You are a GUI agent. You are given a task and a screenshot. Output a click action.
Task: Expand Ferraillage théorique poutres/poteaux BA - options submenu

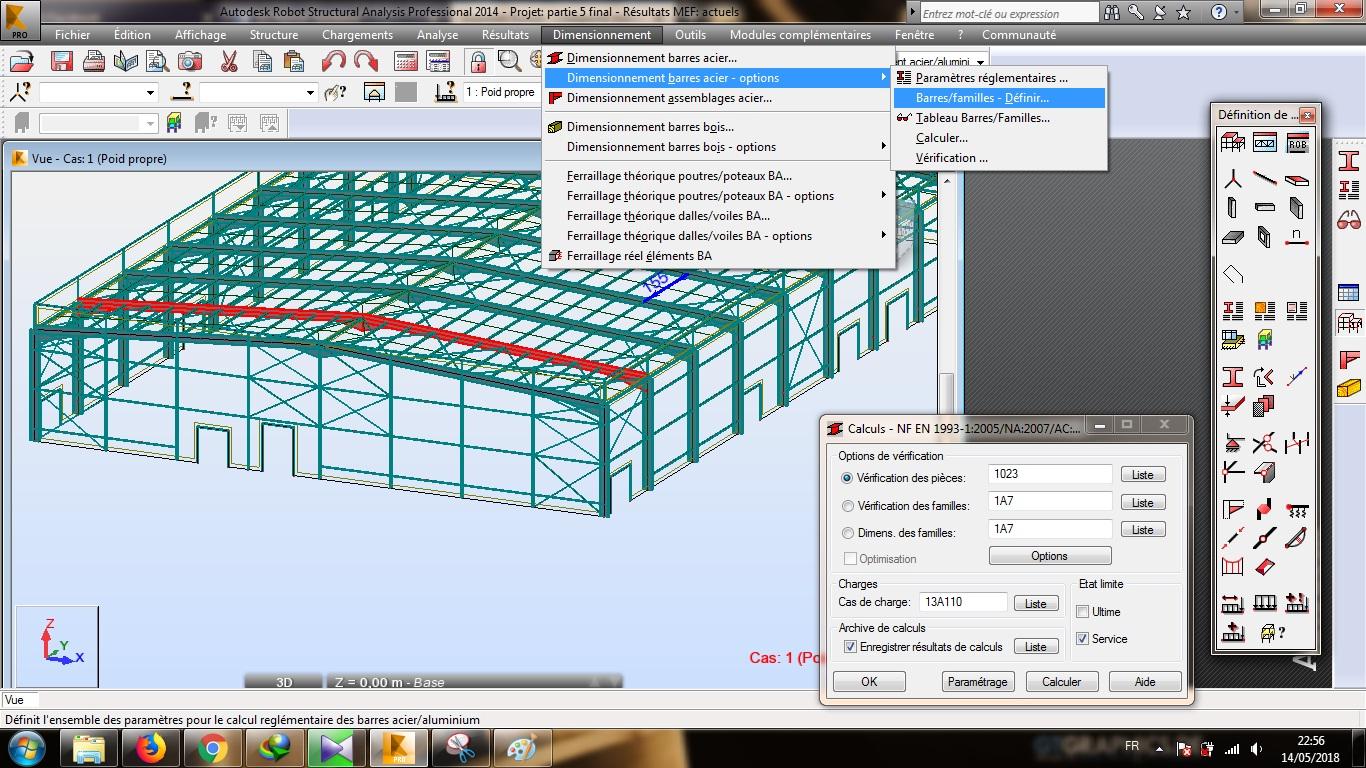pos(718,196)
